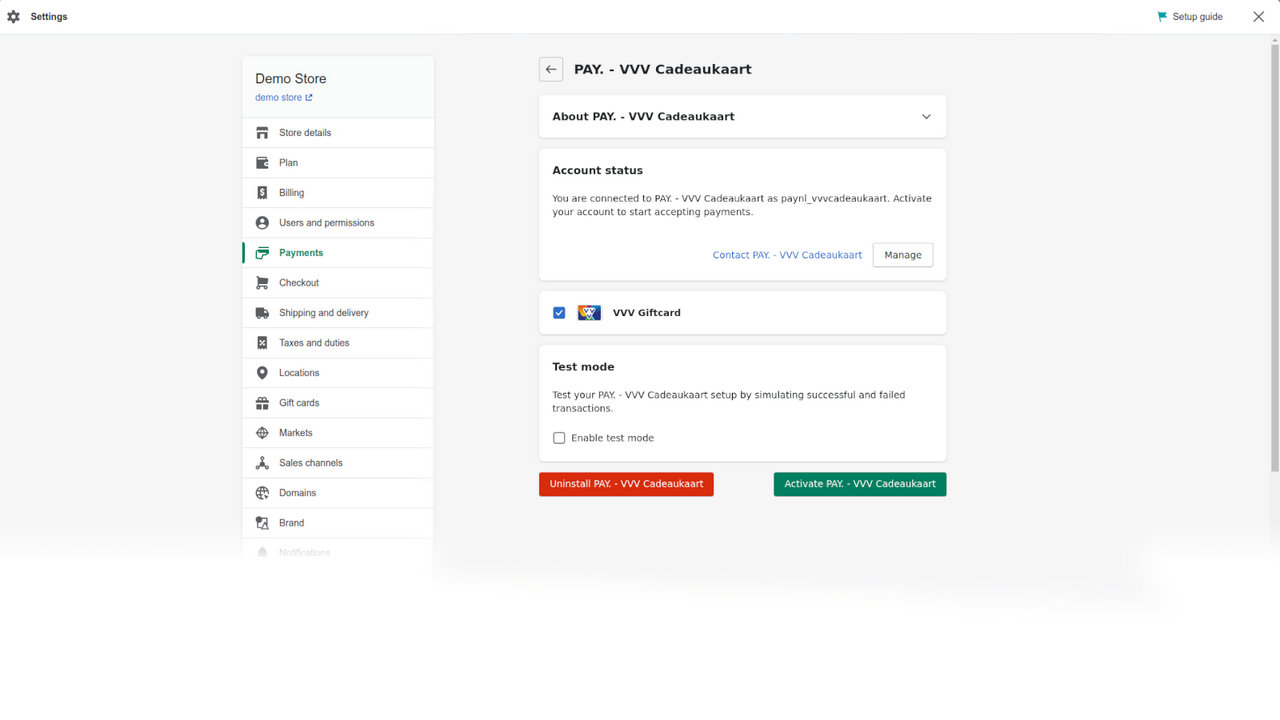The width and height of the screenshot is (1280, 720).
Task: Click the Setup guide flag icon
Action: [x=1162, y=17]
